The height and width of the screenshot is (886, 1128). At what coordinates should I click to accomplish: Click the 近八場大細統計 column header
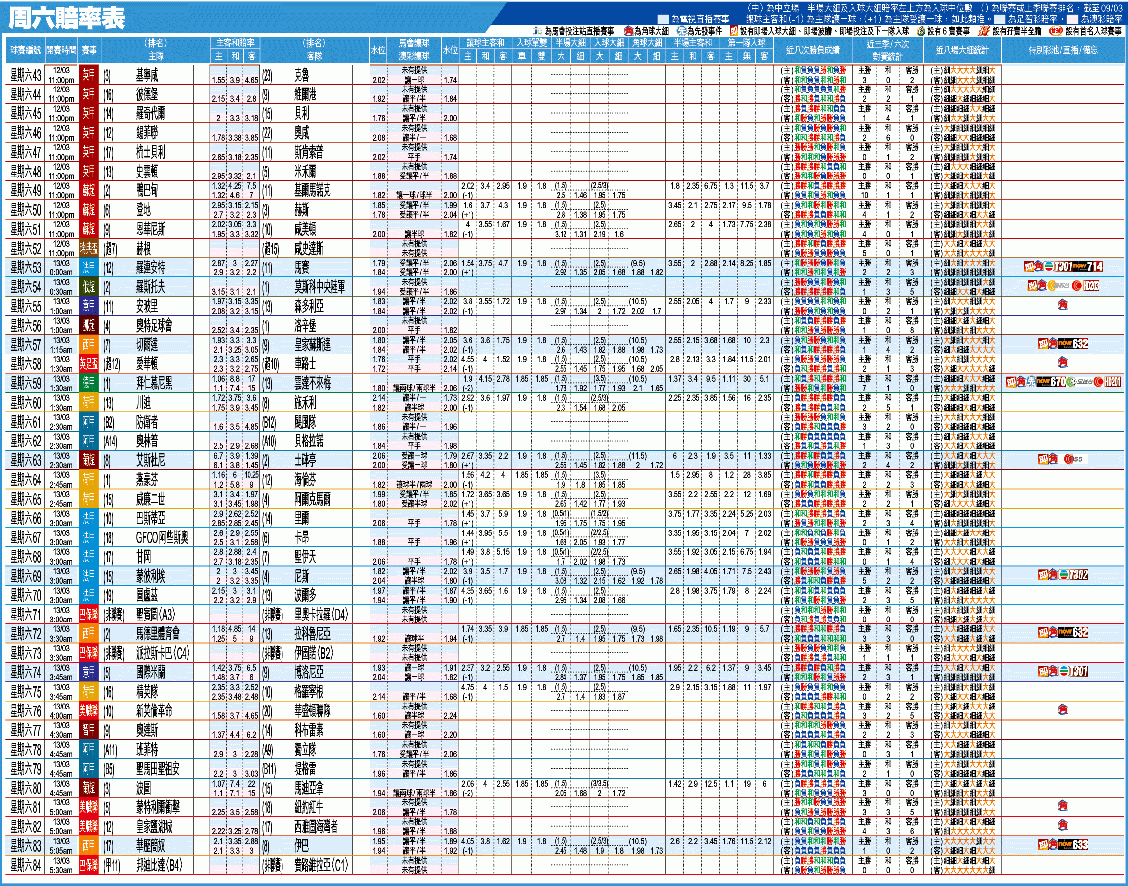[x=963, y=50]
